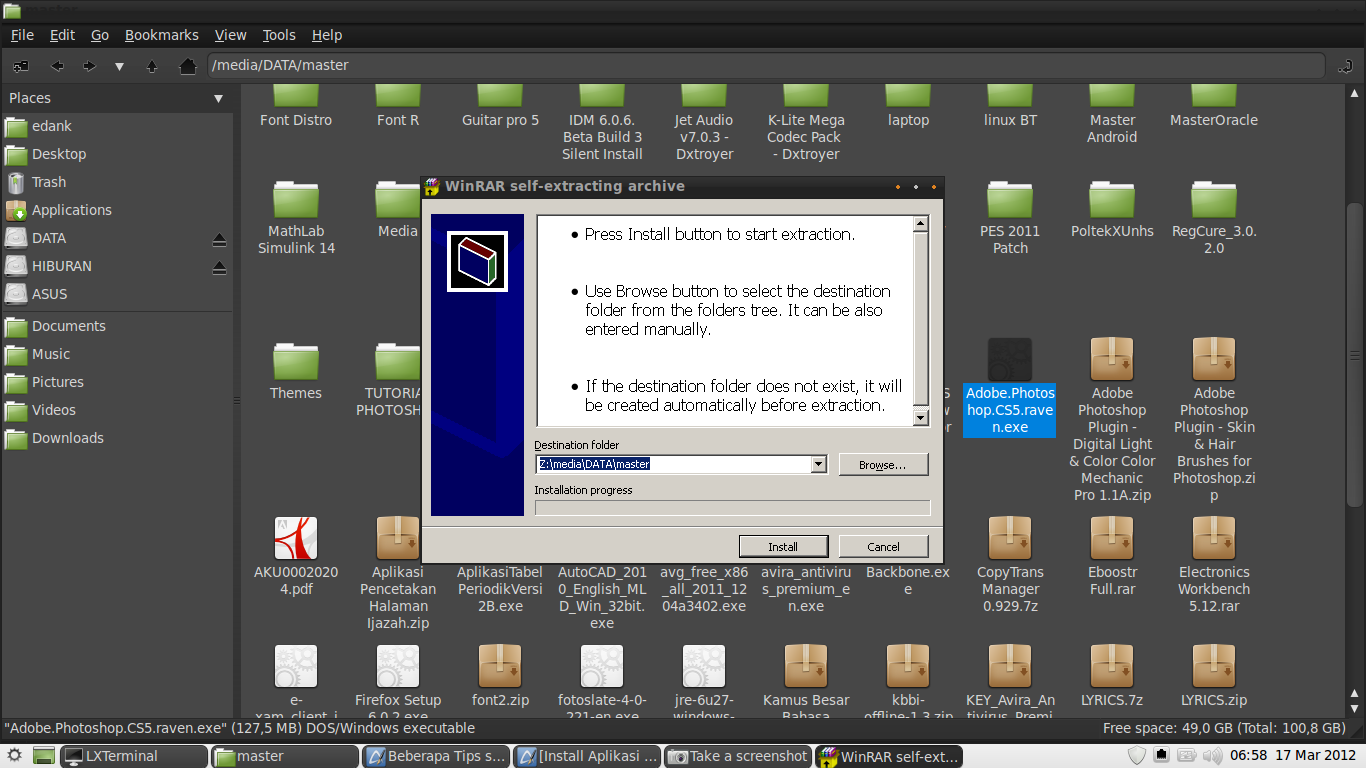The image size is (1366, 768).
Task: Click the Destination folder text field
Action: click(674, 464)
